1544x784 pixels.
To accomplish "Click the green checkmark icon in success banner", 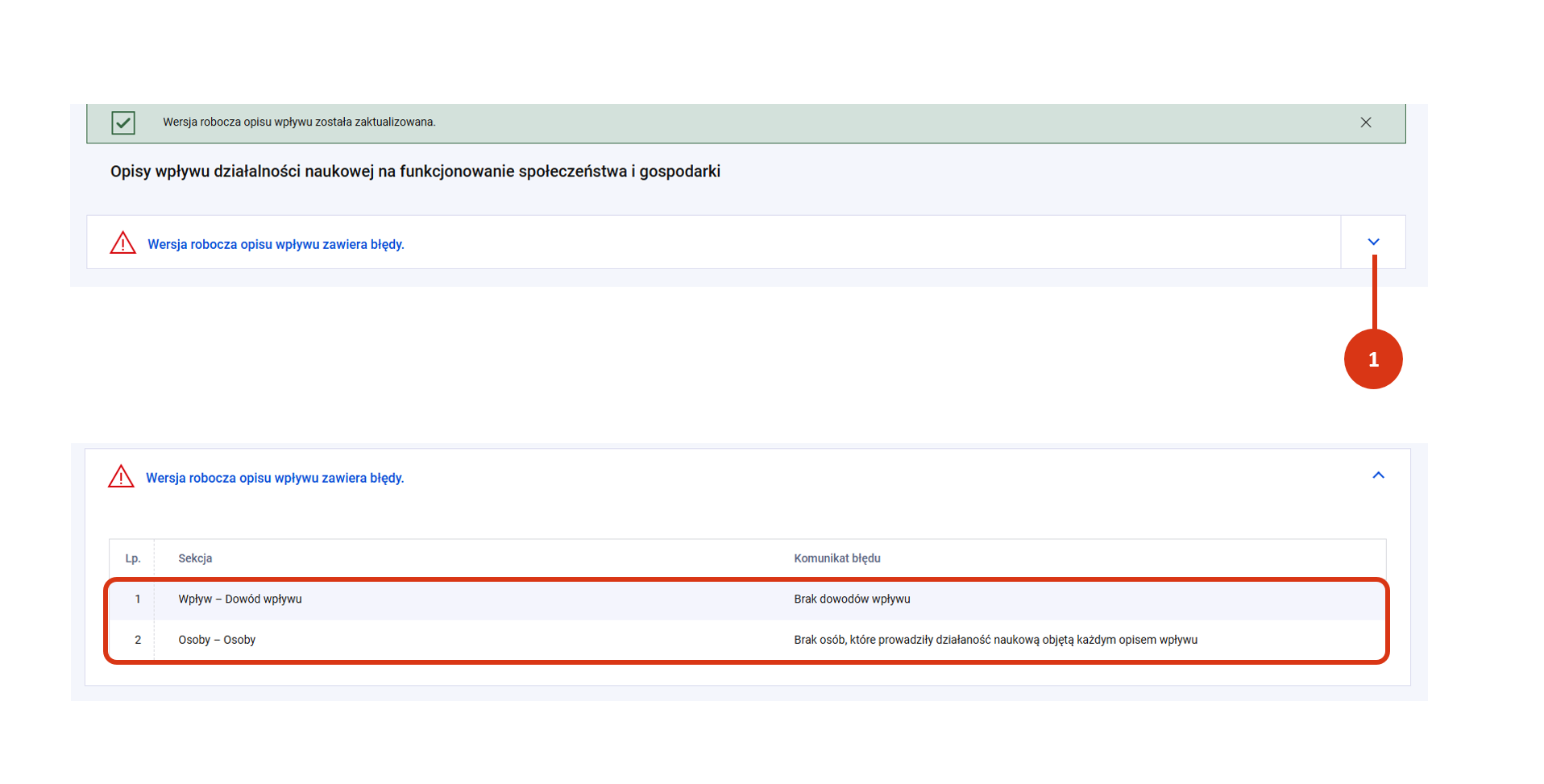I will [123, 122].
